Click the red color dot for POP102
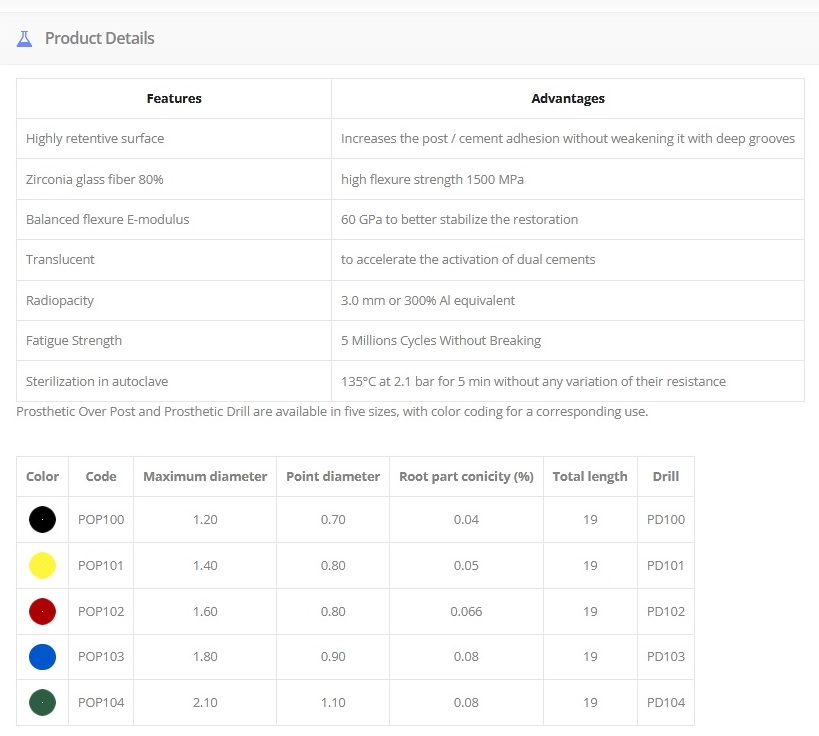Image resolution: width=819 pixels, height=736 pixels. tap(42, 611)
